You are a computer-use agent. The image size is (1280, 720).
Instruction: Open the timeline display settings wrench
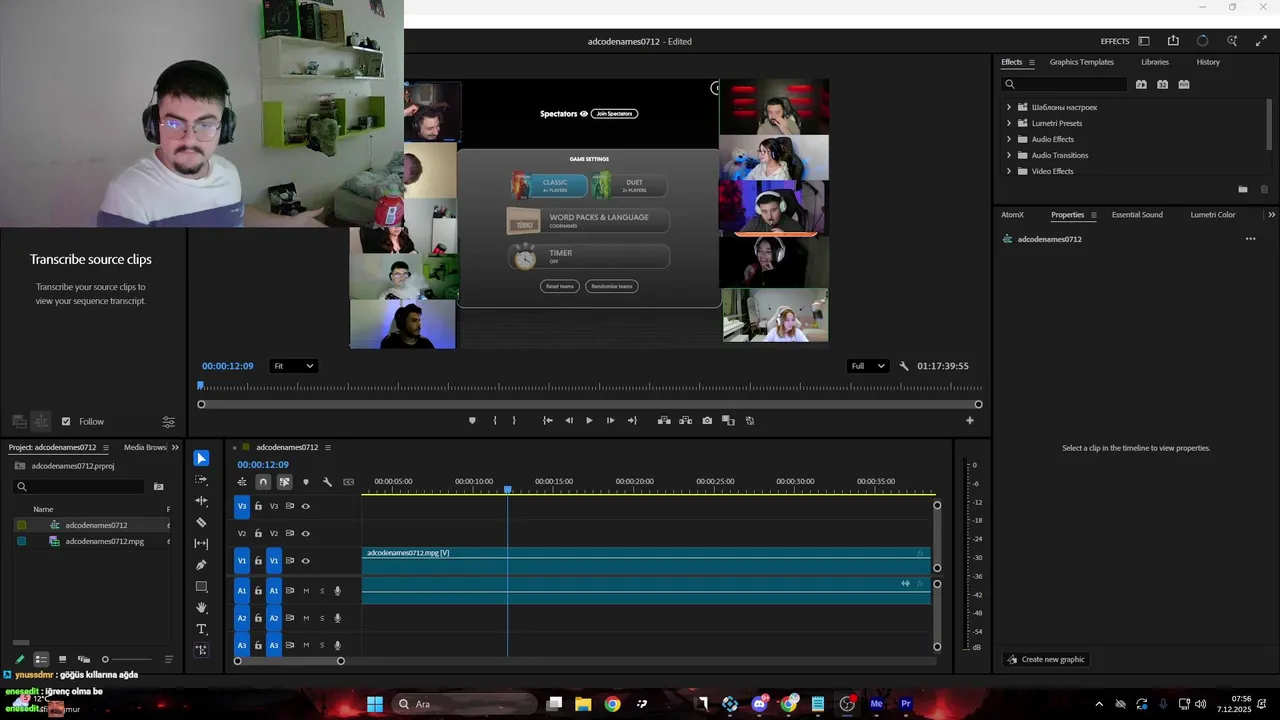327,482
